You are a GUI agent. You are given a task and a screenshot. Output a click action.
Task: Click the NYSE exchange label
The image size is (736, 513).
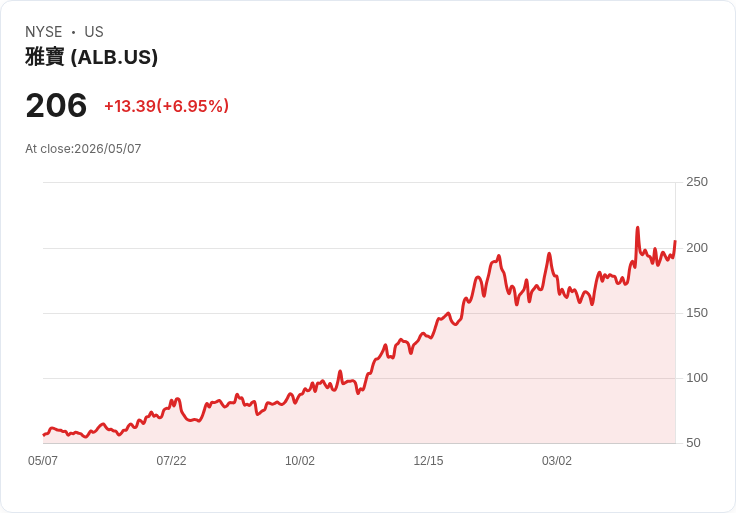[43, 32]
